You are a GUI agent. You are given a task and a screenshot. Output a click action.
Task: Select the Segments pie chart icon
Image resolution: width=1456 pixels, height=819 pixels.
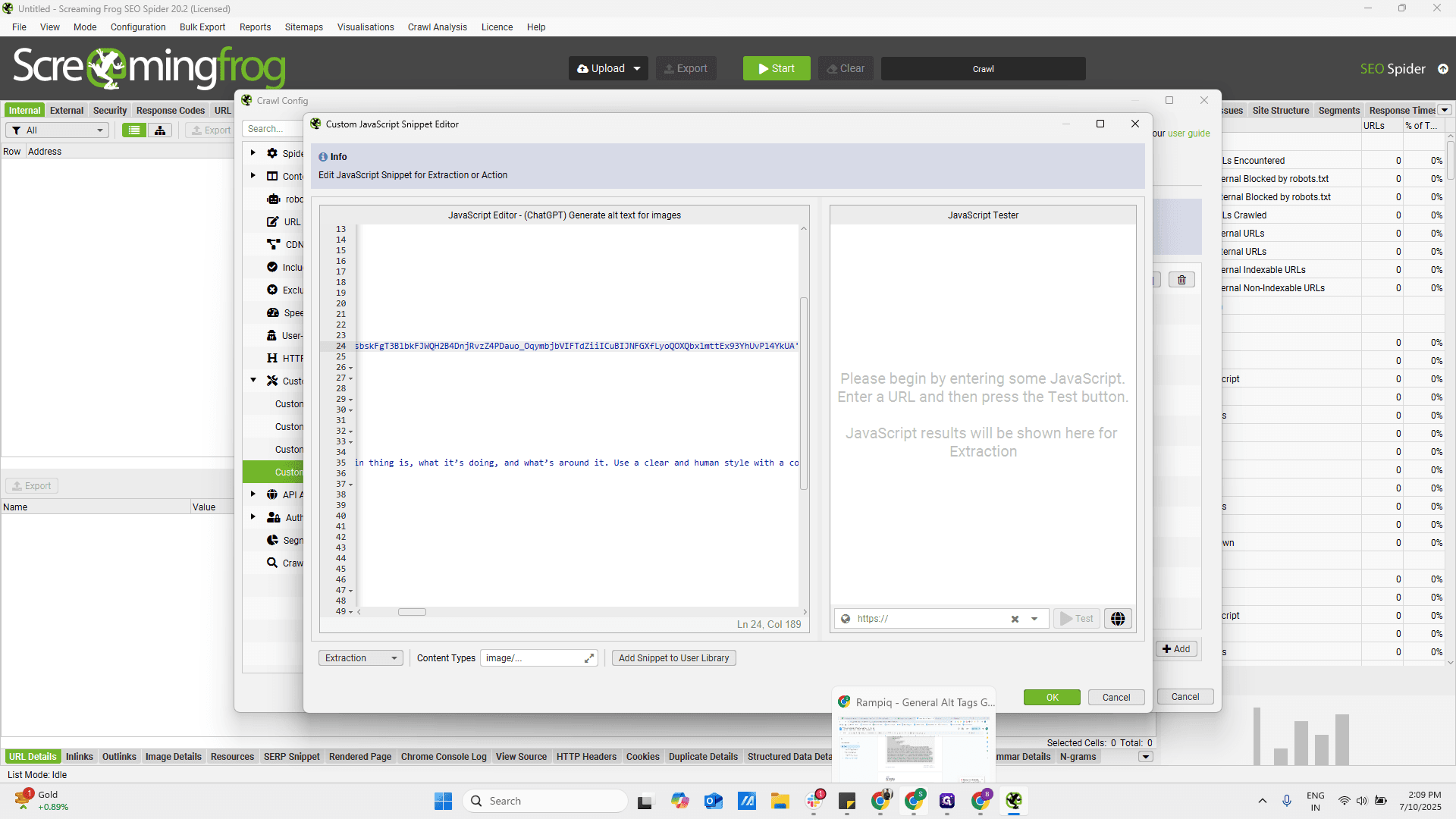pyautogui.click(x=272, y=540)
